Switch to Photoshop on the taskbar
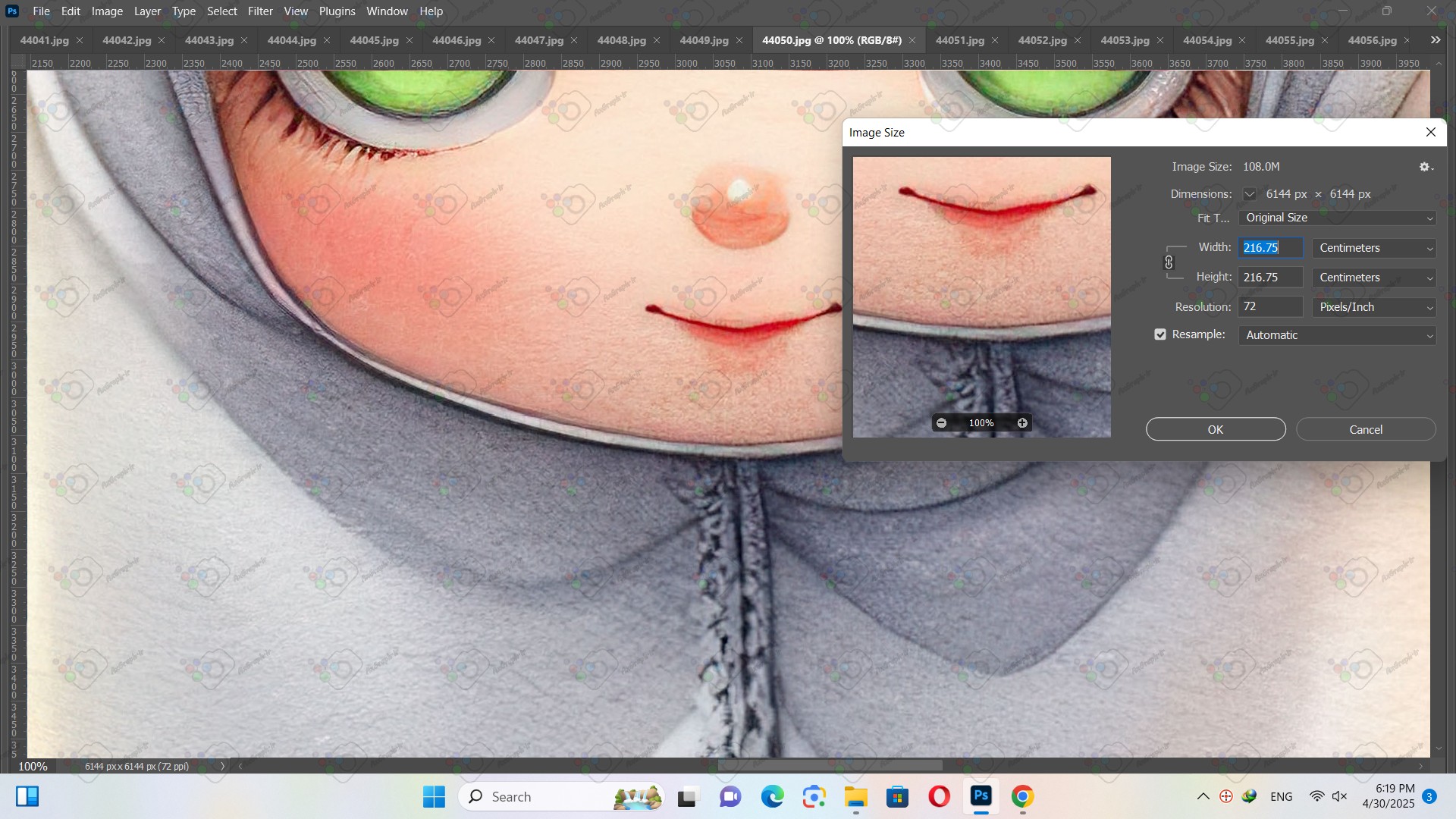The height and width of the screenshot is (819, 1456). [x=981, y=796]
